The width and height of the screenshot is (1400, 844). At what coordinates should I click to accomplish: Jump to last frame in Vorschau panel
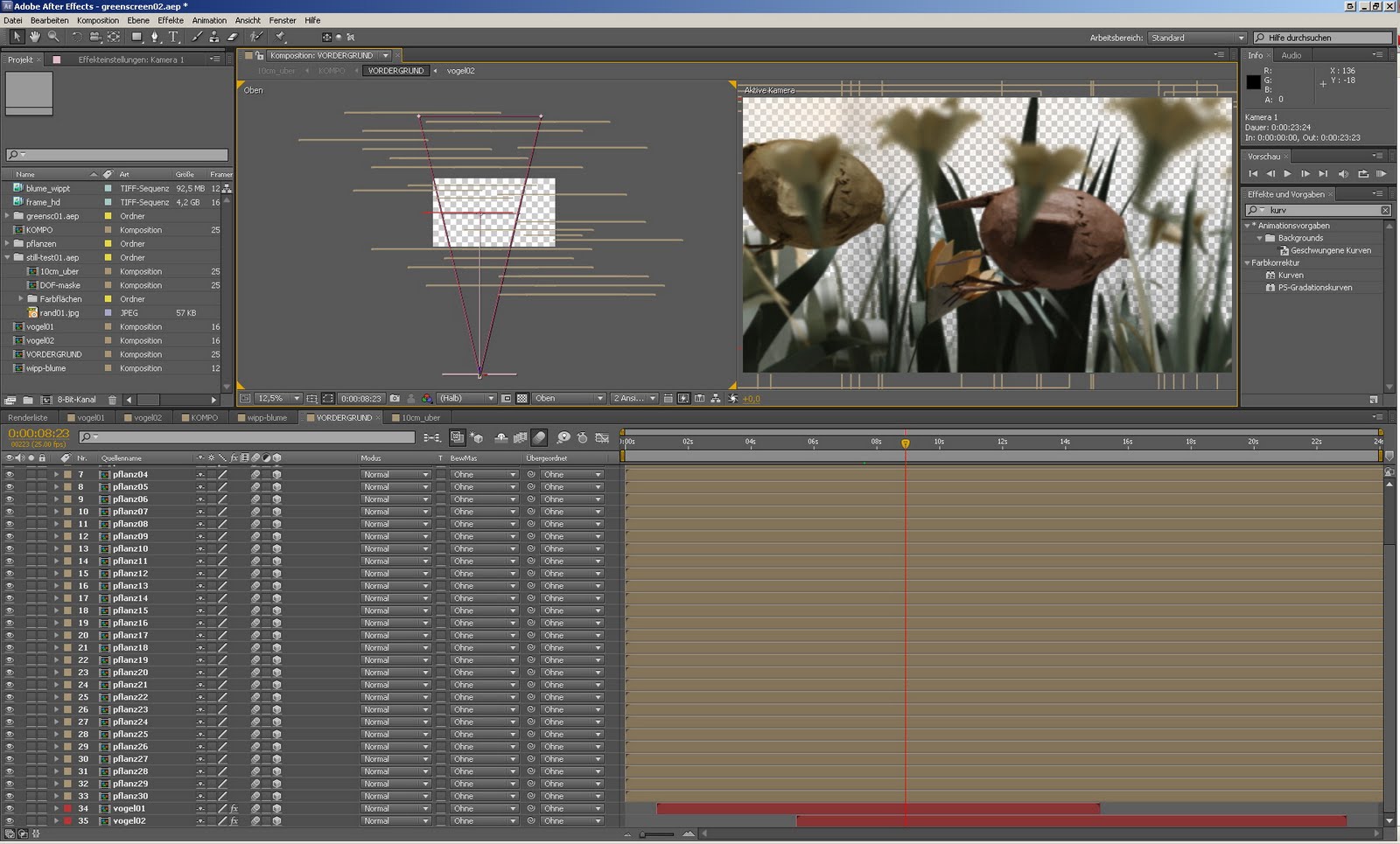[x=1323, y=174]
